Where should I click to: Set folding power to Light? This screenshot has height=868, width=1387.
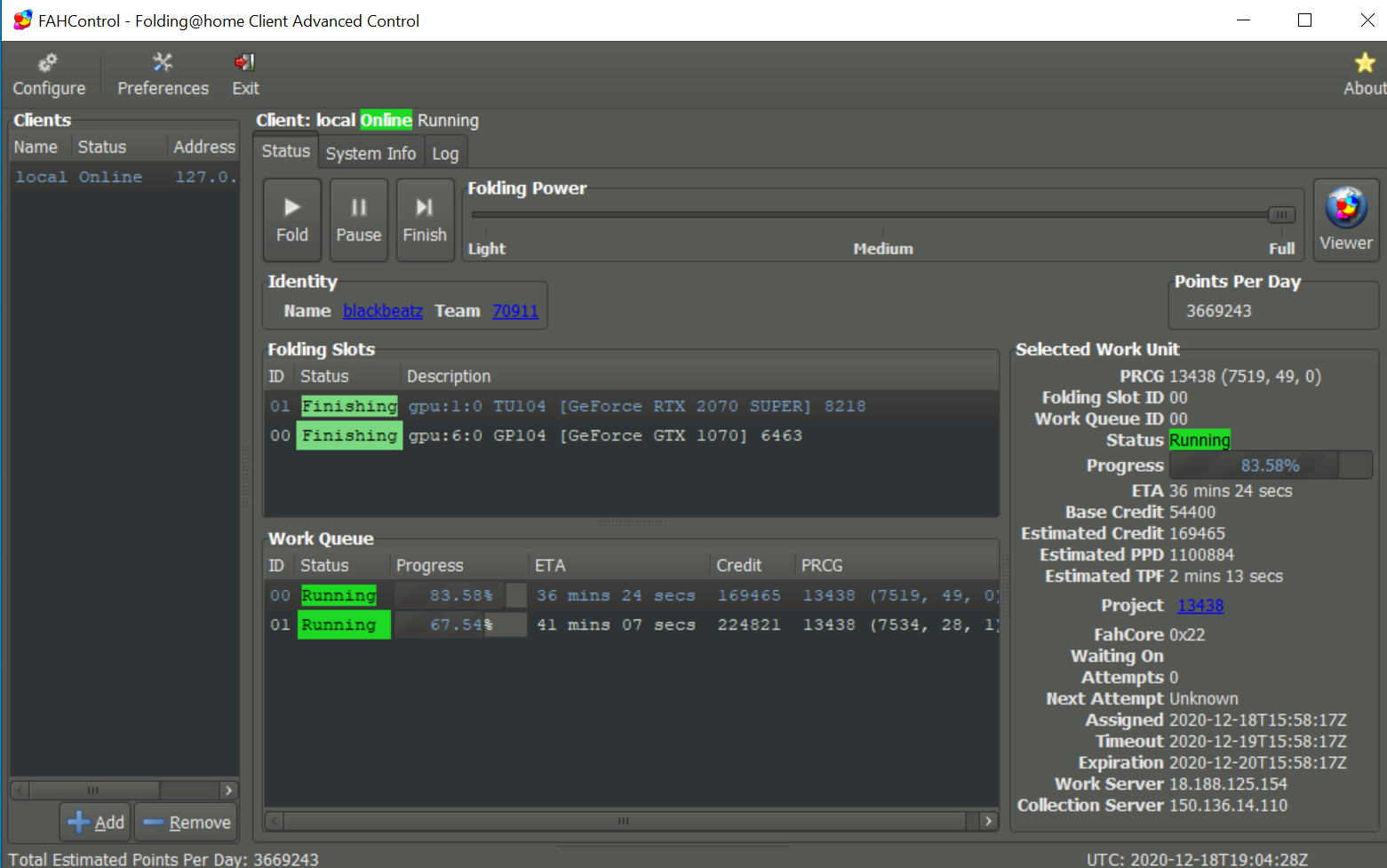487,249
